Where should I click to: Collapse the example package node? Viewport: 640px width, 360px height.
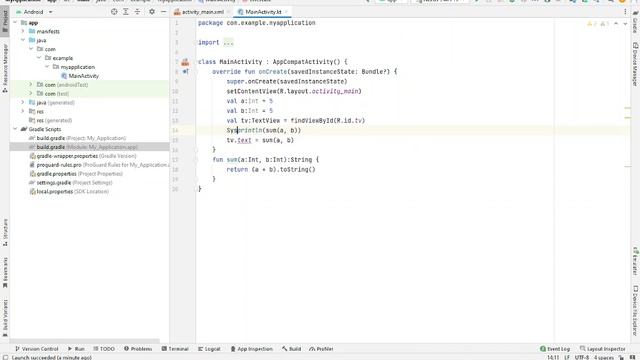(39, 58)
